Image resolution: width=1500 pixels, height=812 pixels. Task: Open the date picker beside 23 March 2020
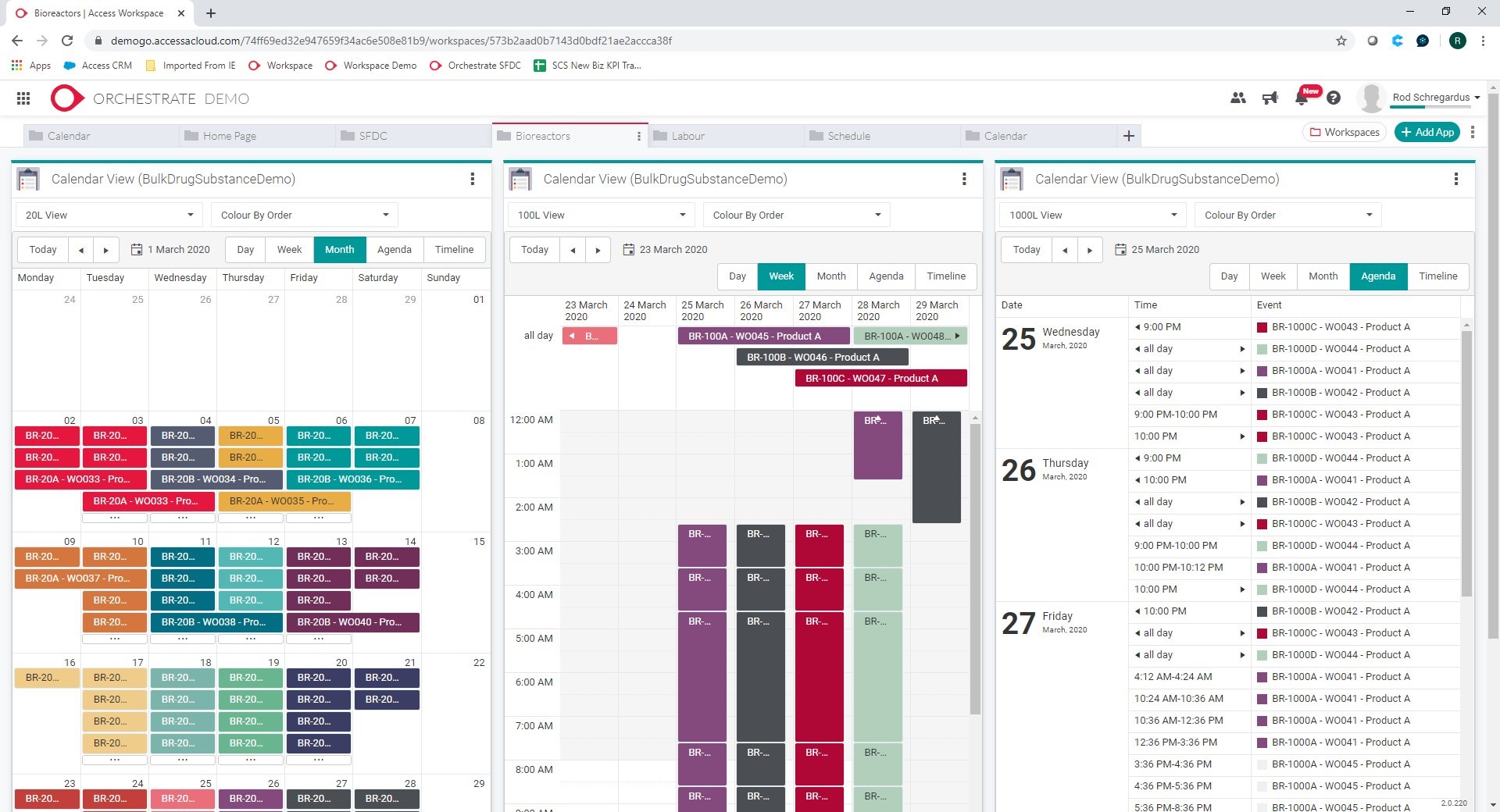pyautogui.click(x=628, y=249)
